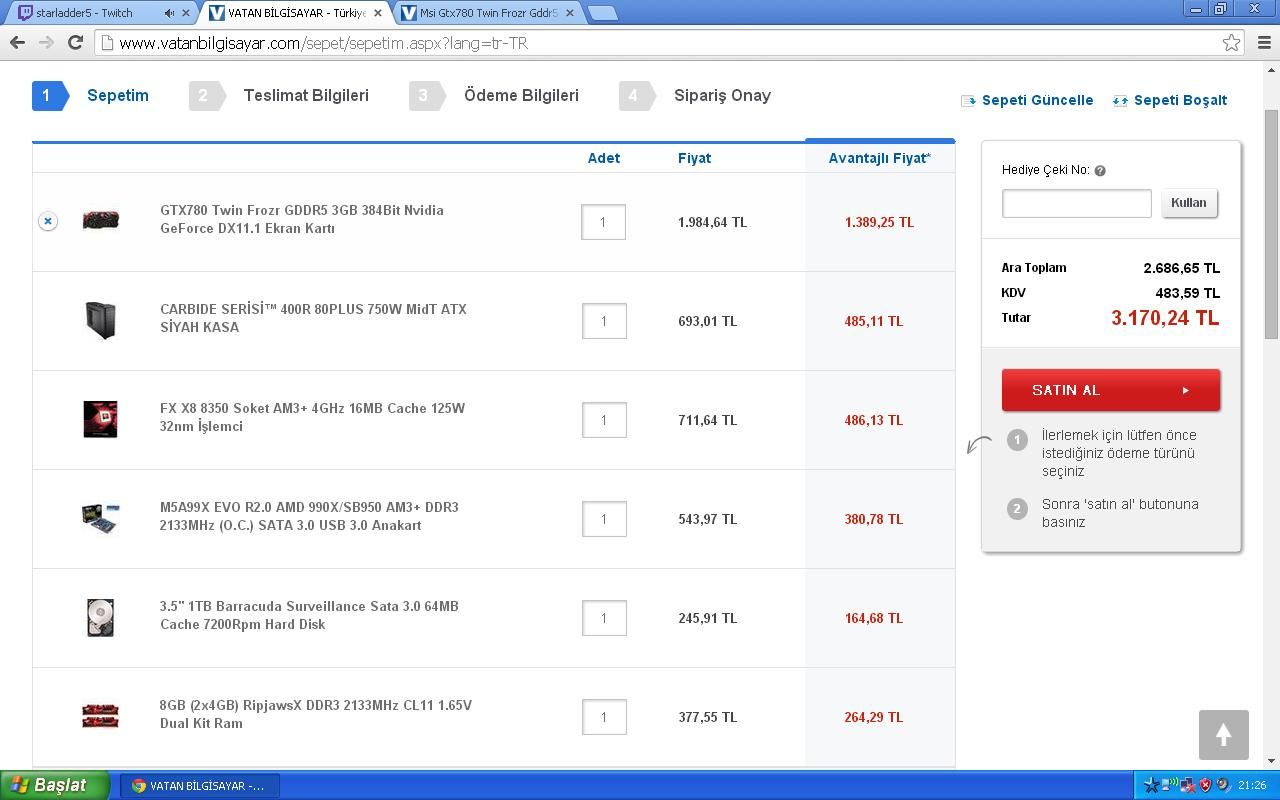Open the FX X8 8350 processor link
This screenshot has height=800, width=1280.
312,417
